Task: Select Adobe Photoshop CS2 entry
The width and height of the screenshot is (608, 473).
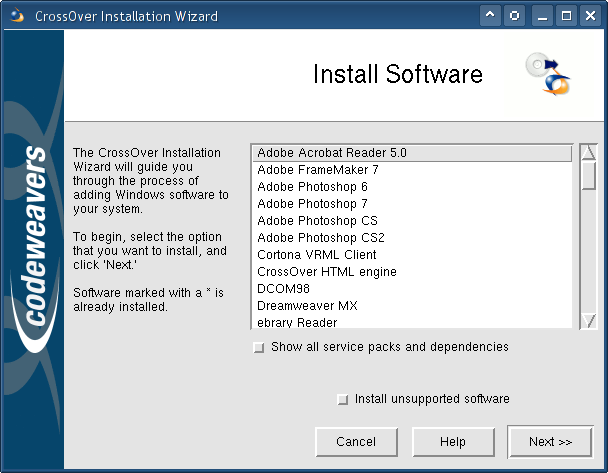Action: [x=412, y=238]
